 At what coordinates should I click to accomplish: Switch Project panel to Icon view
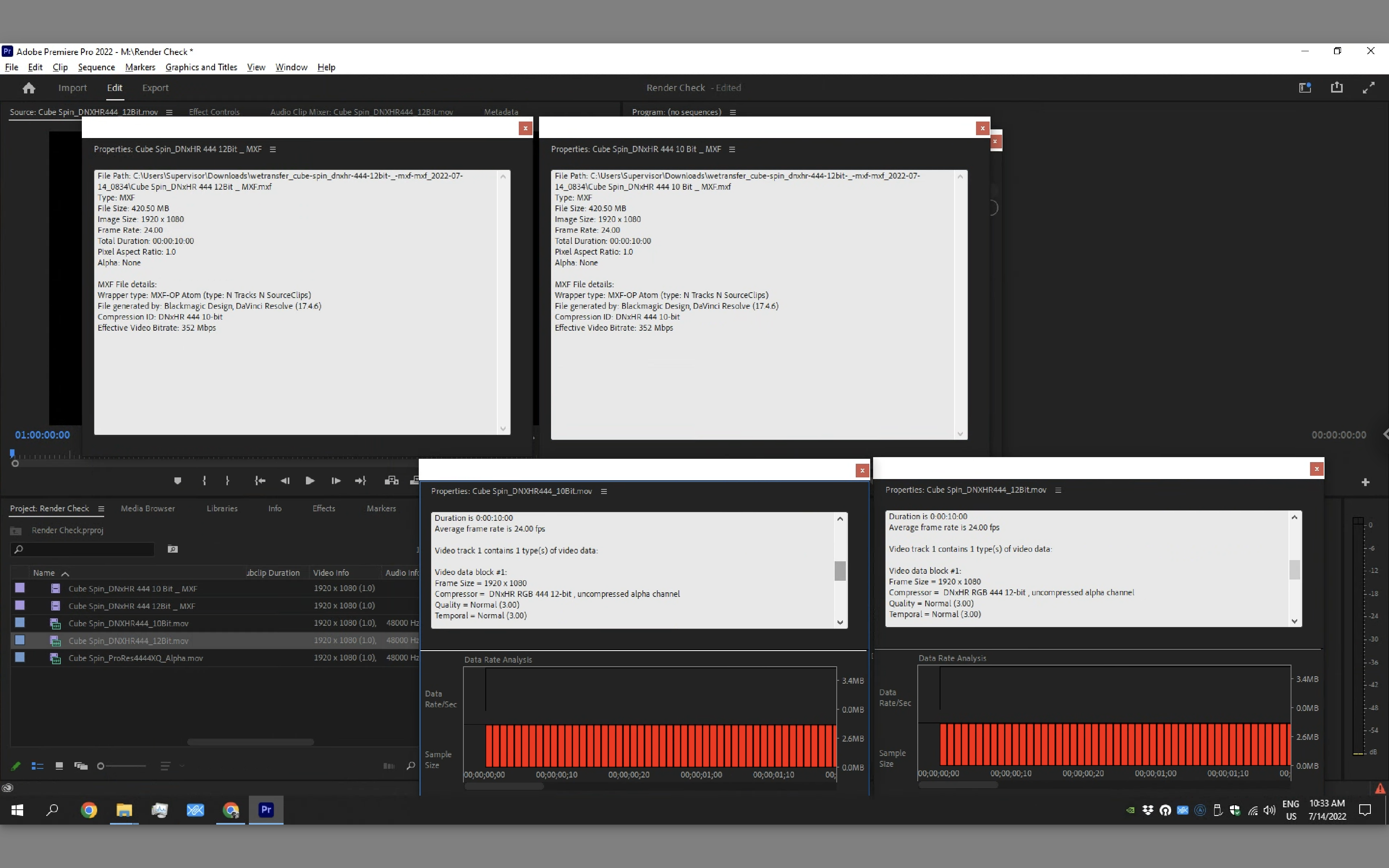[x=59, y=766]
